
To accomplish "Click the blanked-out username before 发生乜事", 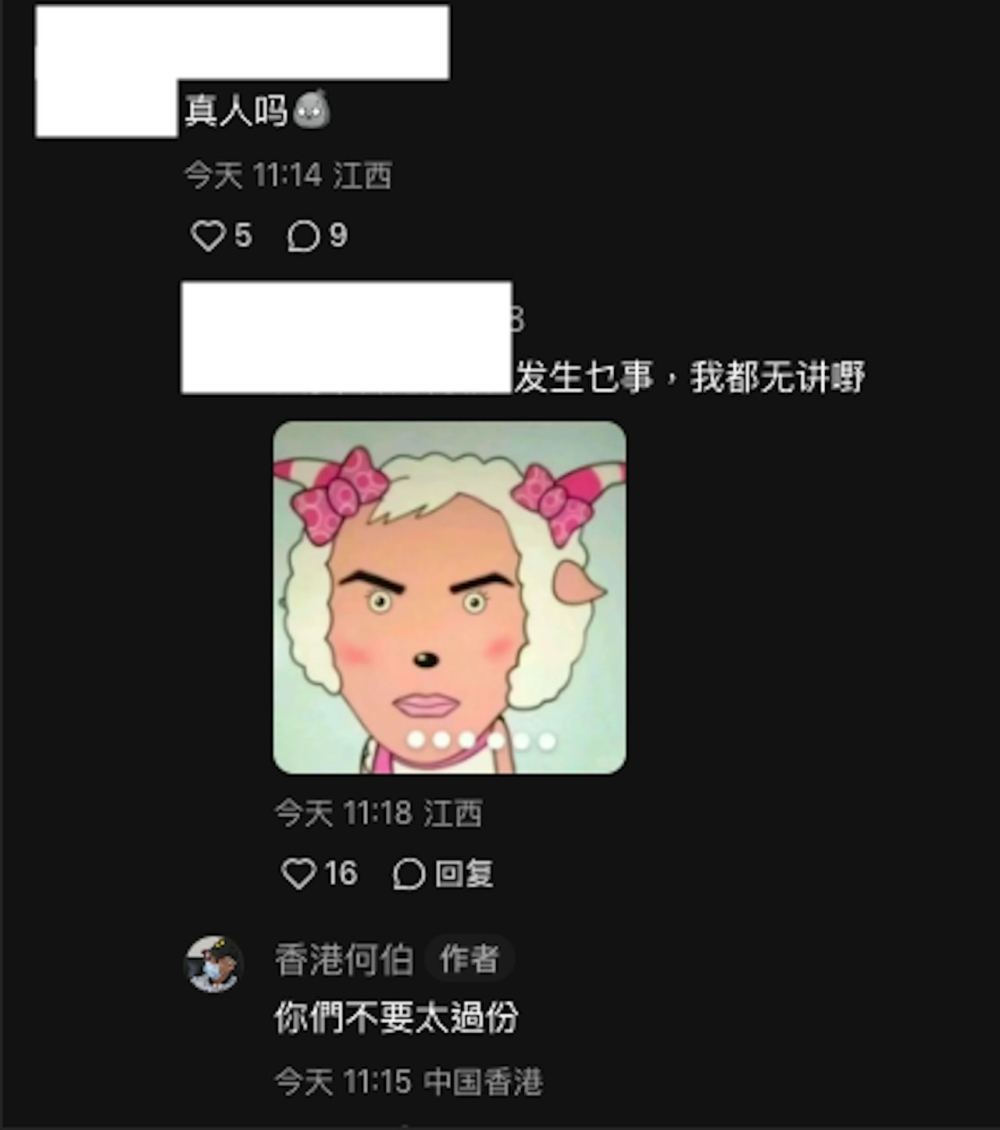I will point(347,338).
